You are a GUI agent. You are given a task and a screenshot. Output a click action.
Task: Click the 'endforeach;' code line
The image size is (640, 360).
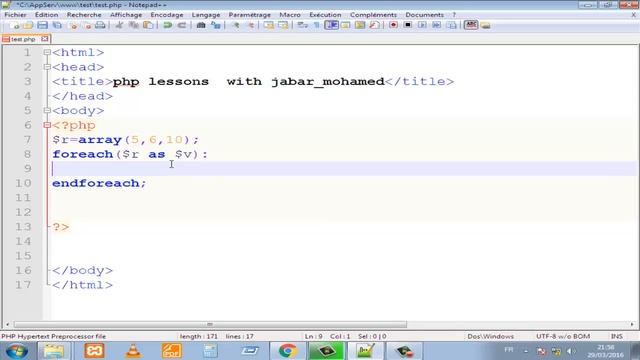tap(99, 183)
